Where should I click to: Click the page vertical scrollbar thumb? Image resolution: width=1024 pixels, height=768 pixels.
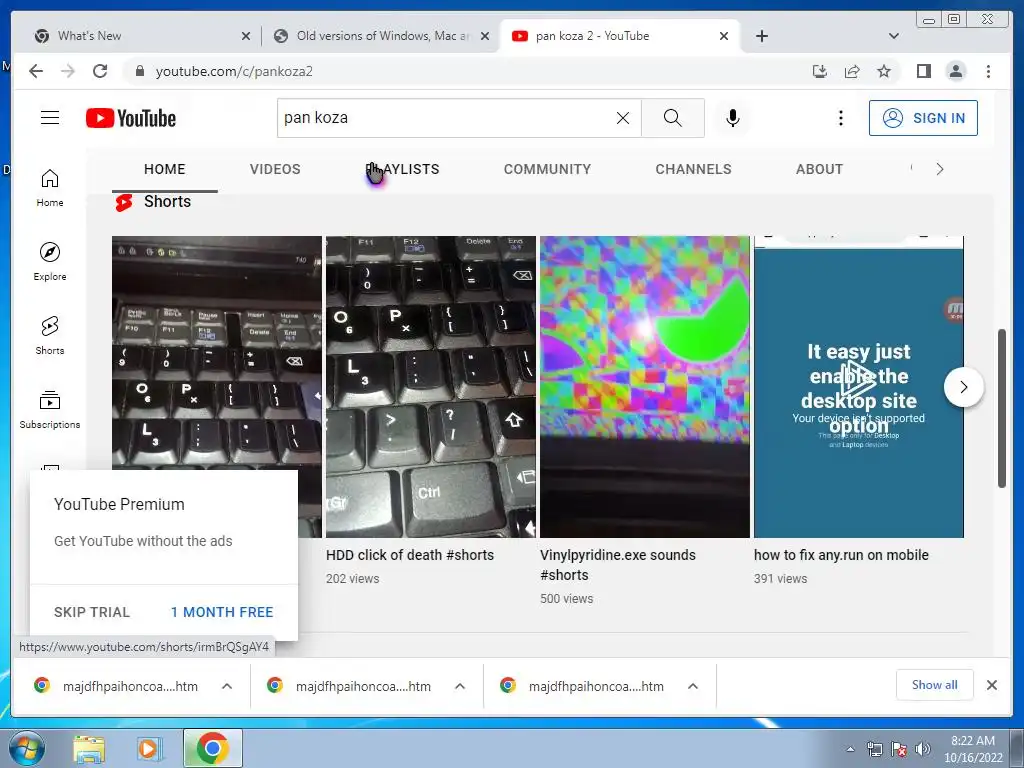[1001, 408]
